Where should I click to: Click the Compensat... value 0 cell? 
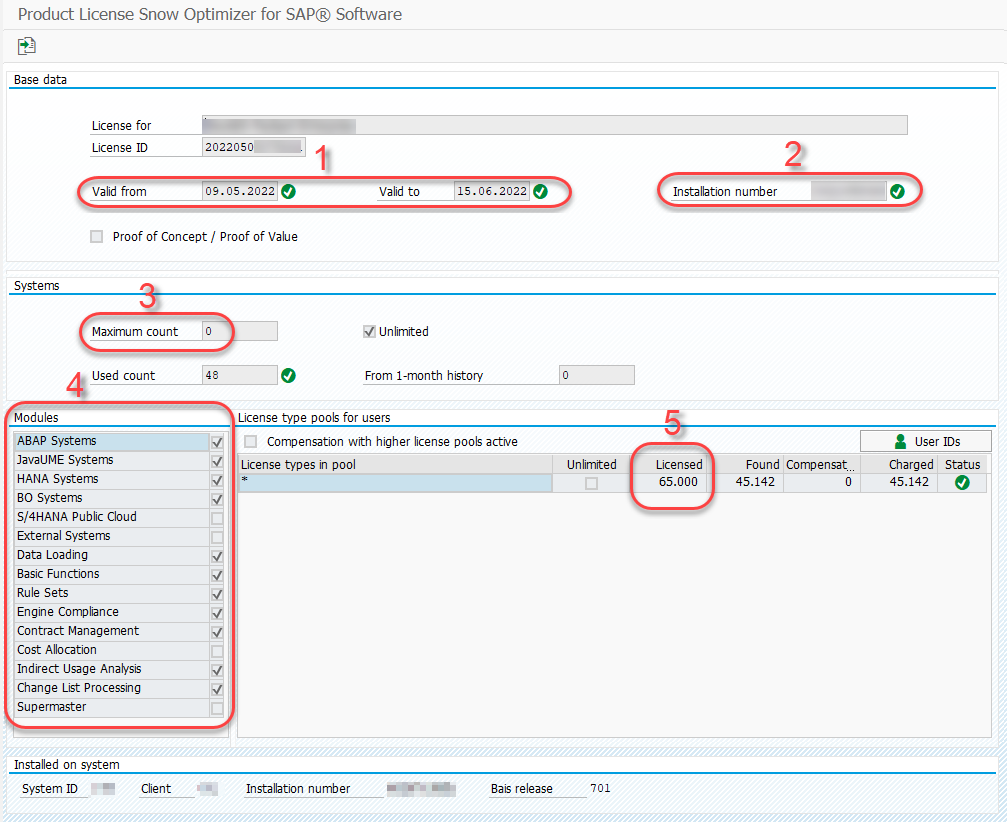(822, 483)
